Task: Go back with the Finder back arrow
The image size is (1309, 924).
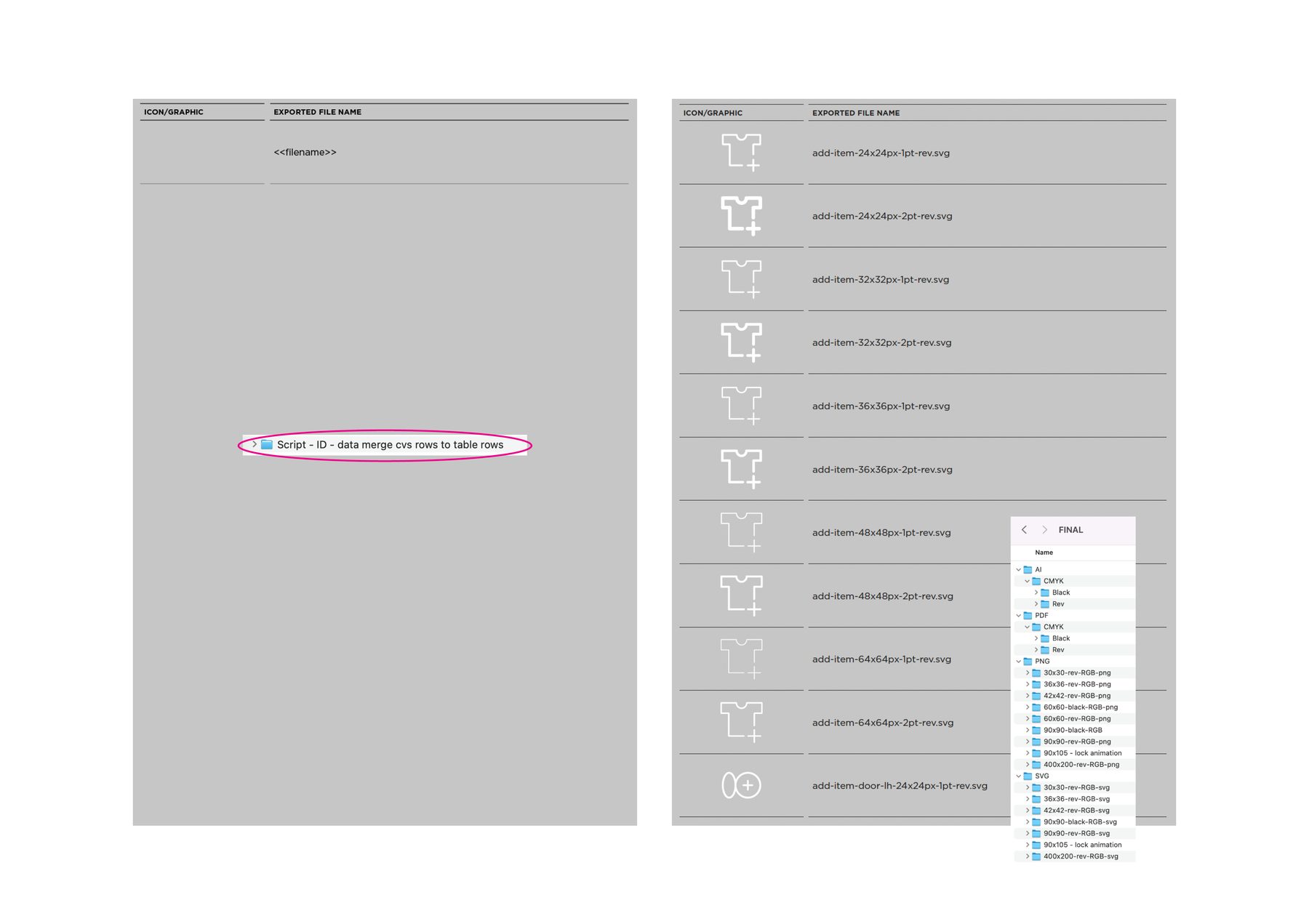Action: pyautogui.click(x=1024, y=530)
